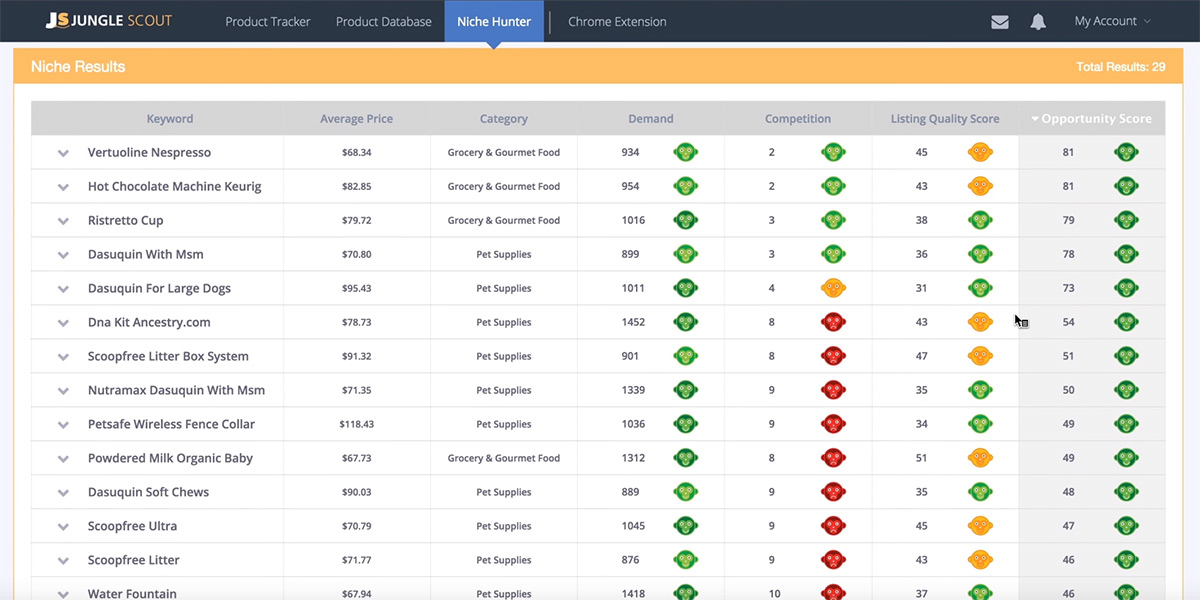This screenshot has width=1200, height=600.
Task: Click the $95.43 average price cell
Action: coord(356,288)
